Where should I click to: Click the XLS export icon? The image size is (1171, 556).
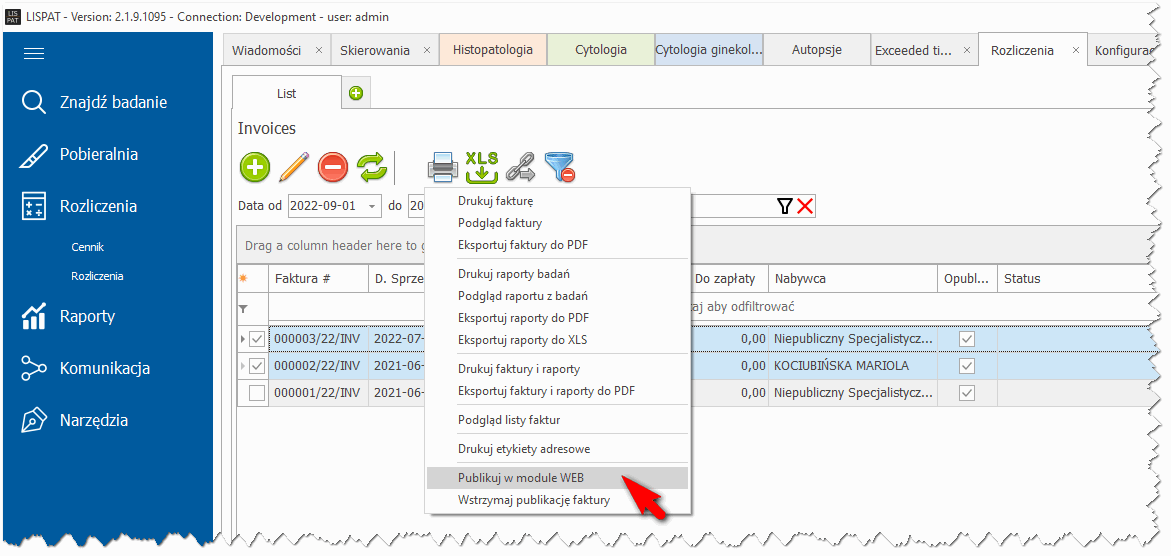tap(482, 167)
